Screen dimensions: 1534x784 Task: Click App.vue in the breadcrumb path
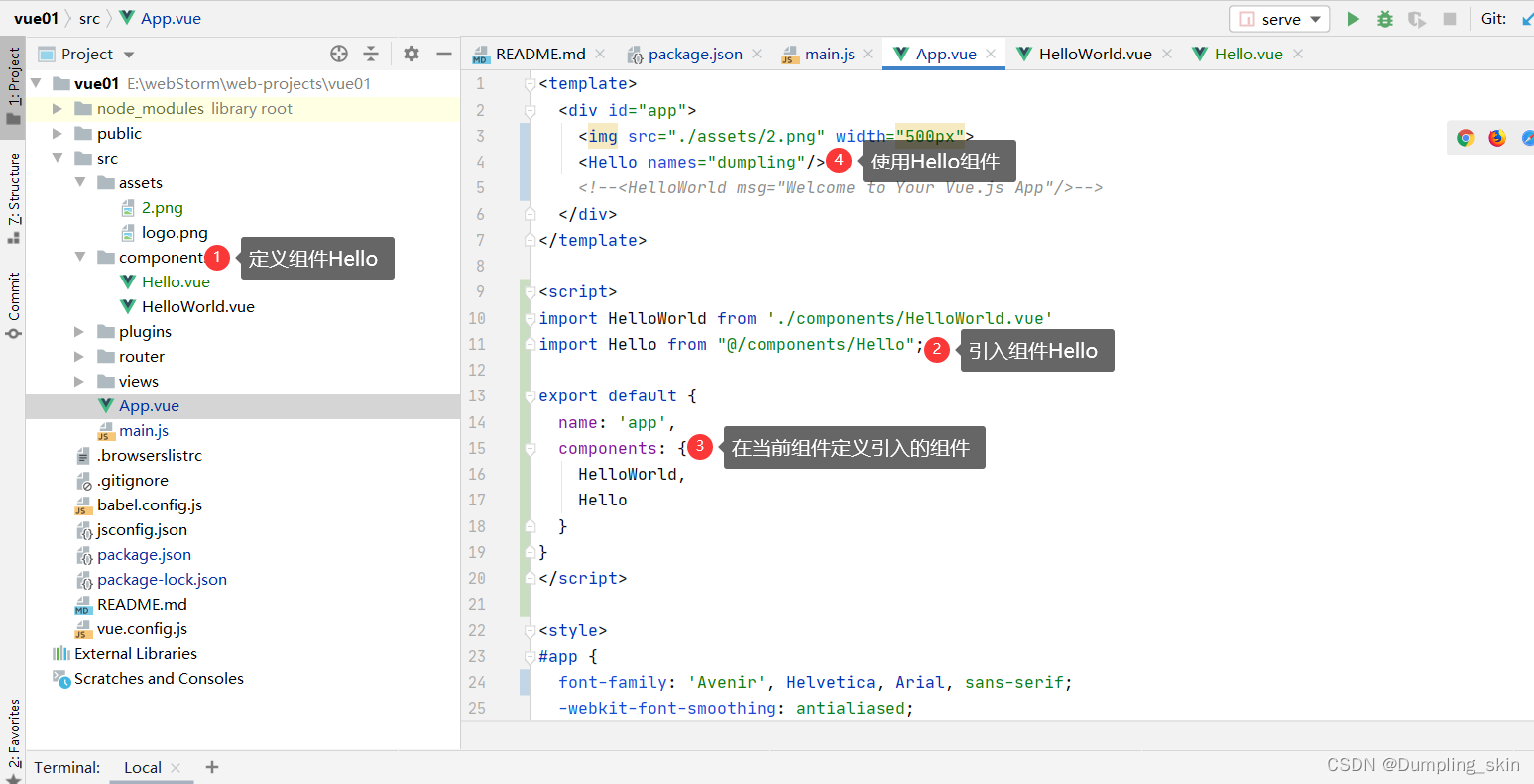pyautogui.click(x=160, y=18)
